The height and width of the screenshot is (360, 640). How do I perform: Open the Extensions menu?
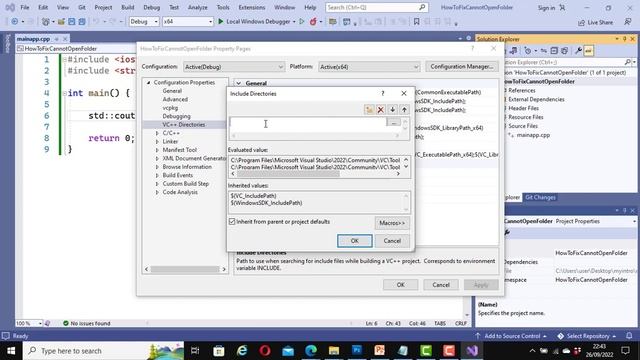pos(251,7)
